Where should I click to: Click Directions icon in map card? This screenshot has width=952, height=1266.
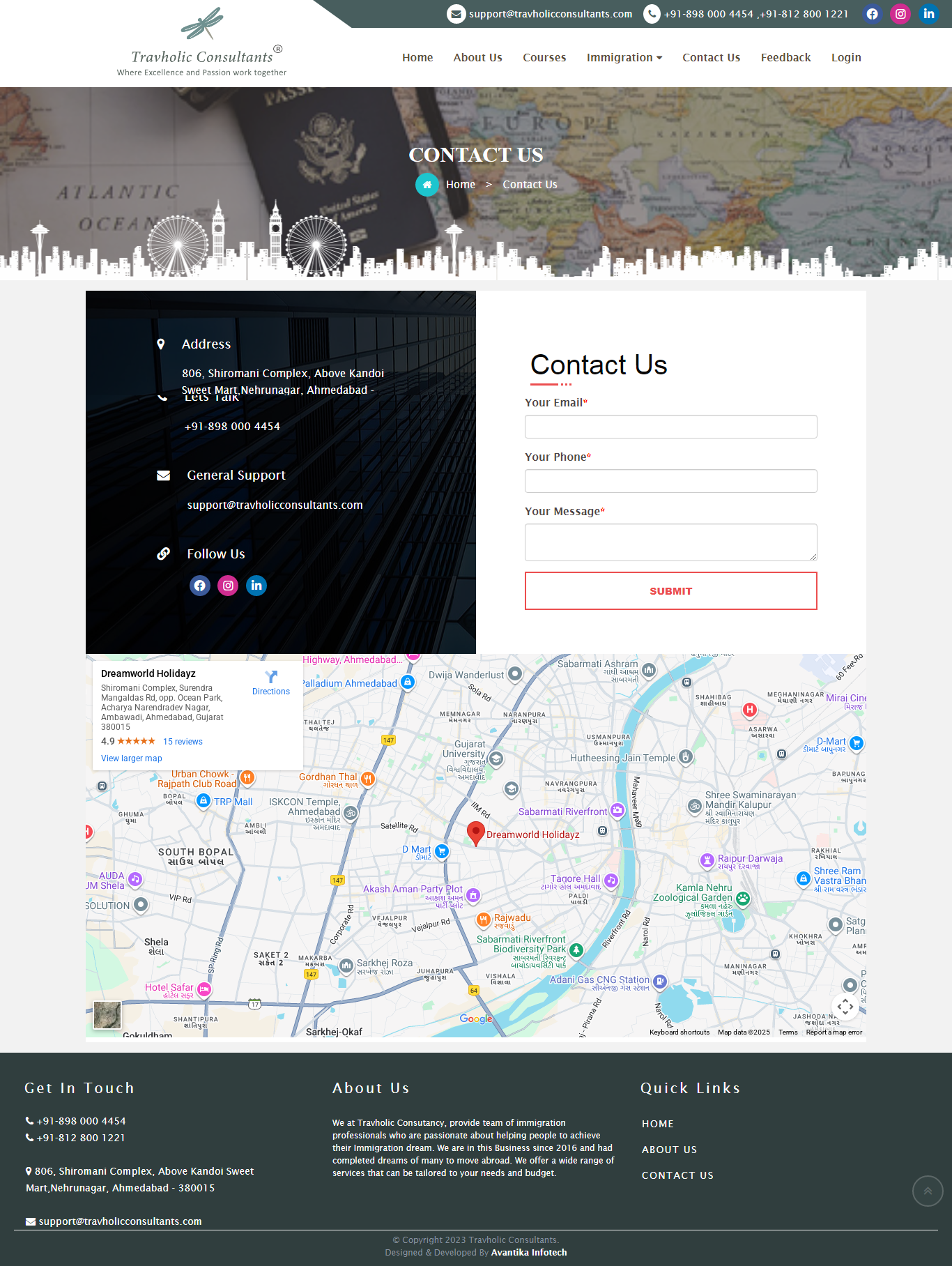271,677
